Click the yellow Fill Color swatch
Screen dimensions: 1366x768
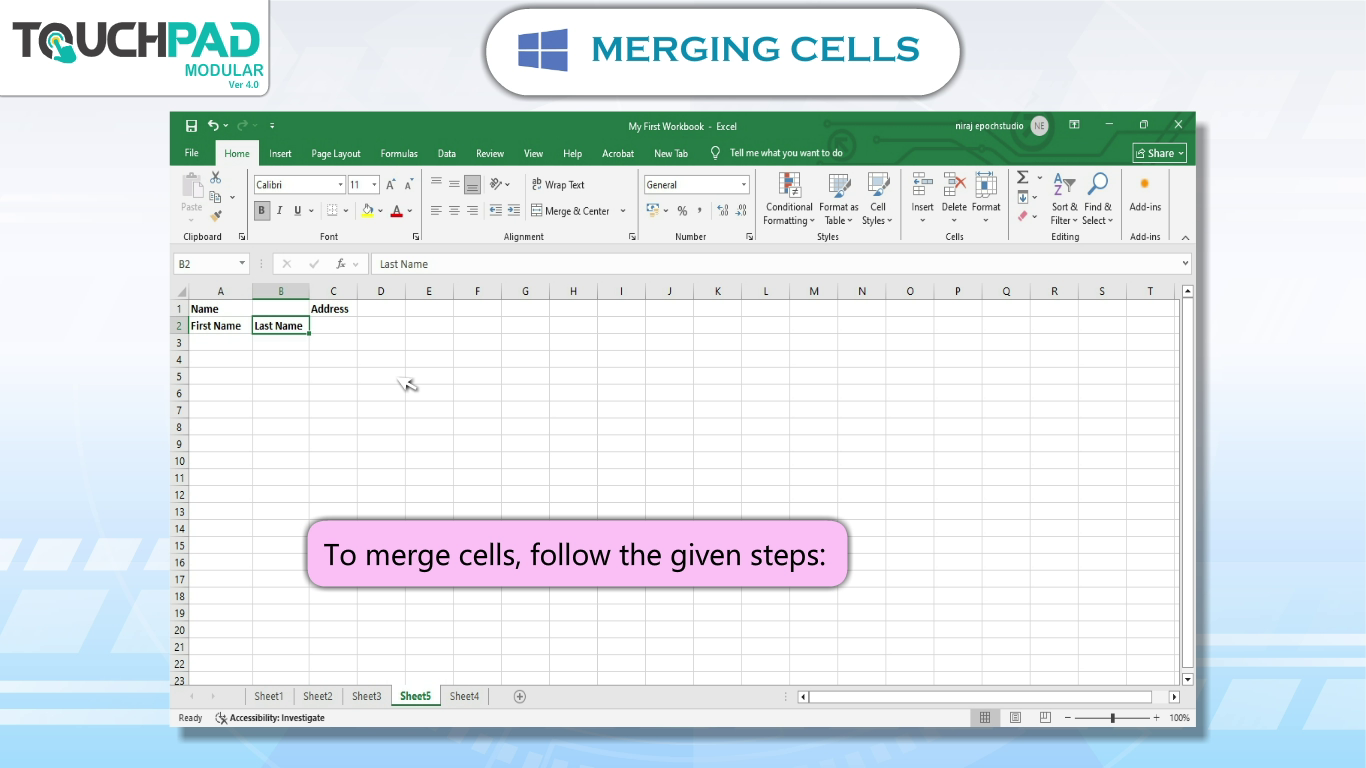[x=367, y=211]
